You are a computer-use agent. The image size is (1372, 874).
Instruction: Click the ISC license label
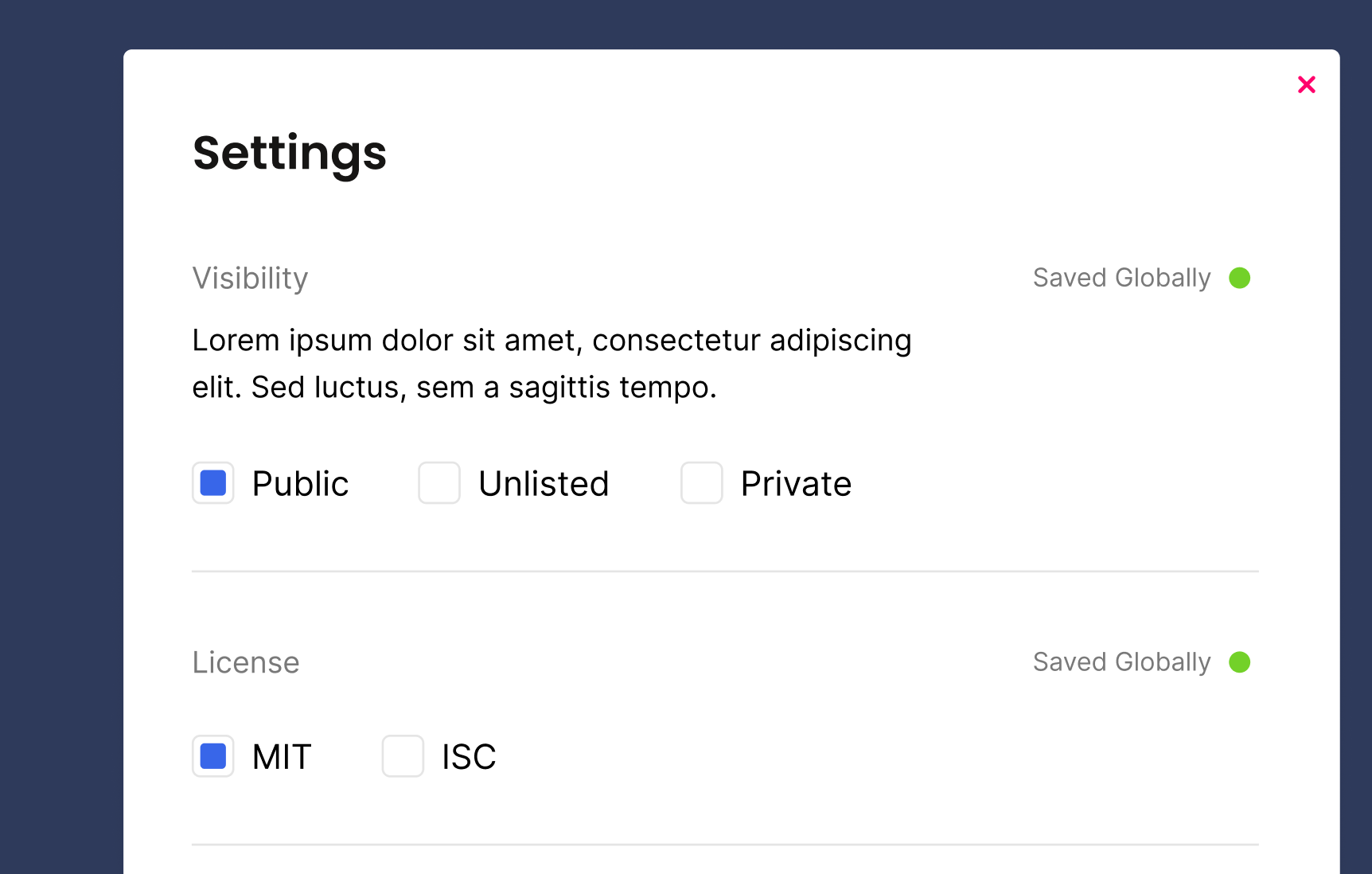pos(469,757)
